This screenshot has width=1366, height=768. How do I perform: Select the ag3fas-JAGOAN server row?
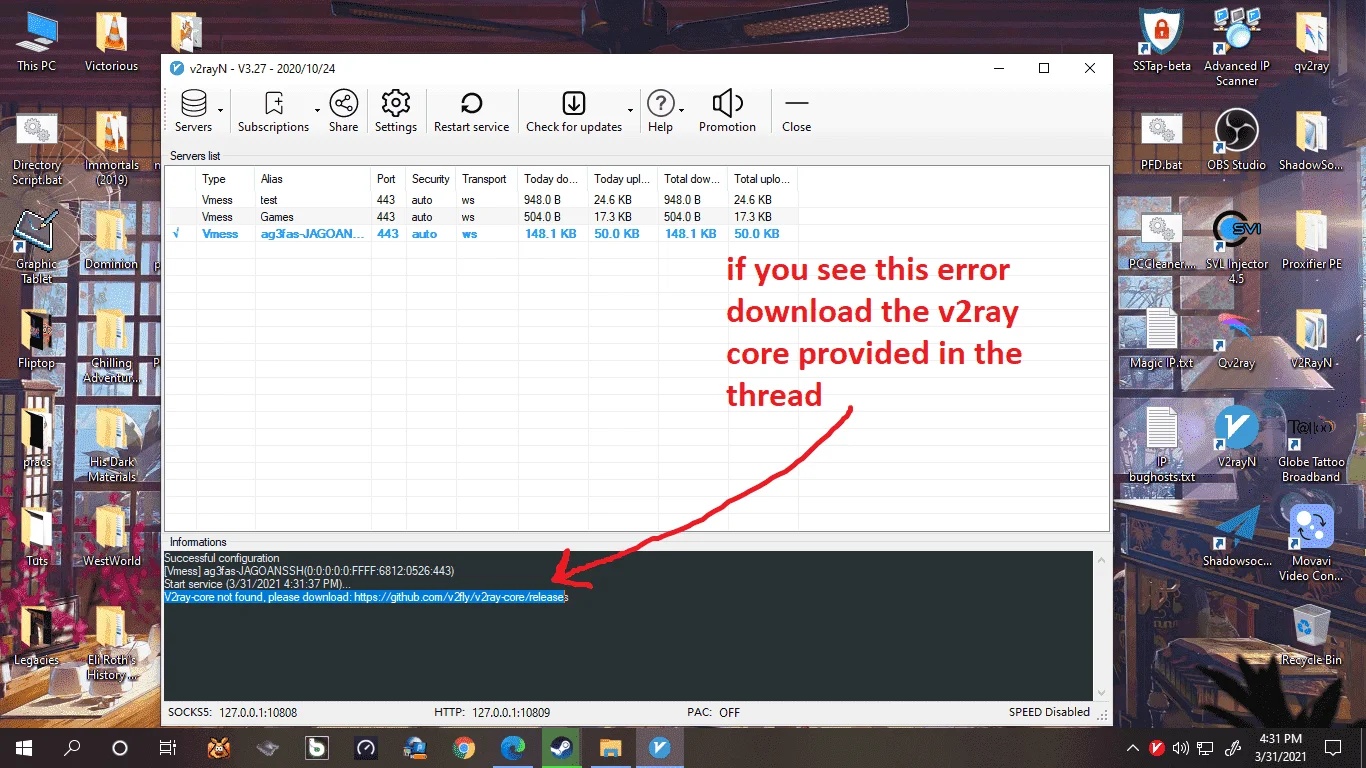[484, 234]
